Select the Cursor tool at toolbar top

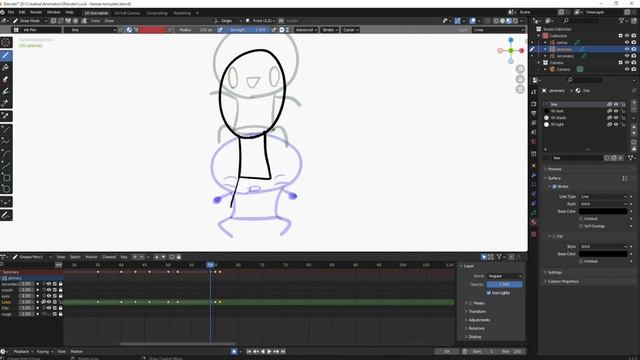(x=6, y=42)
